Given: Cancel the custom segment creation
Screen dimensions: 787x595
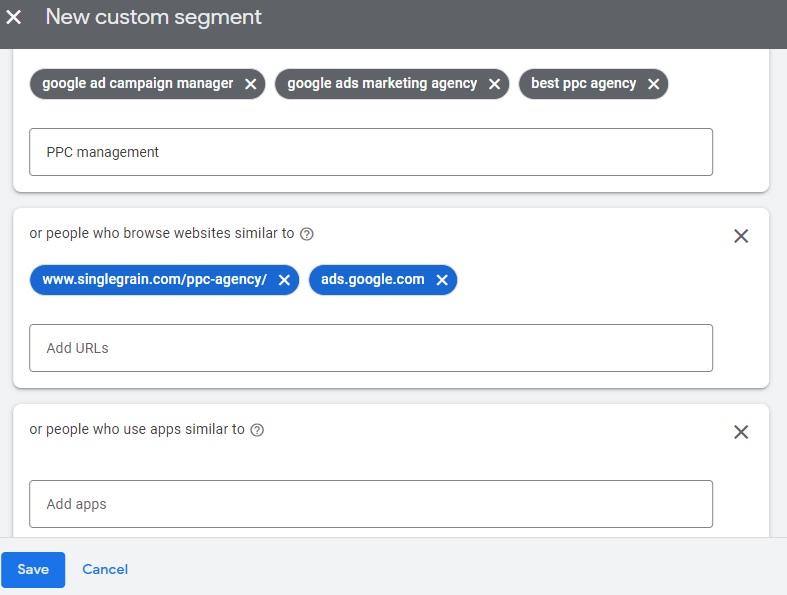Looking at the screenshot, I should click(x=105, y=569).
